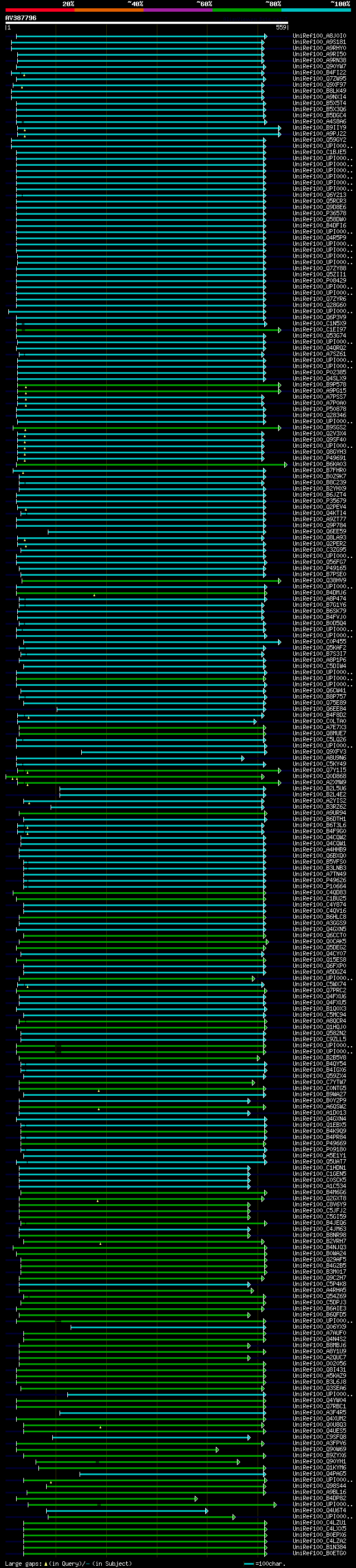Click label UniRef100_Q59GY2
This screenshot has width=356, height=1568.
(319, 140)
